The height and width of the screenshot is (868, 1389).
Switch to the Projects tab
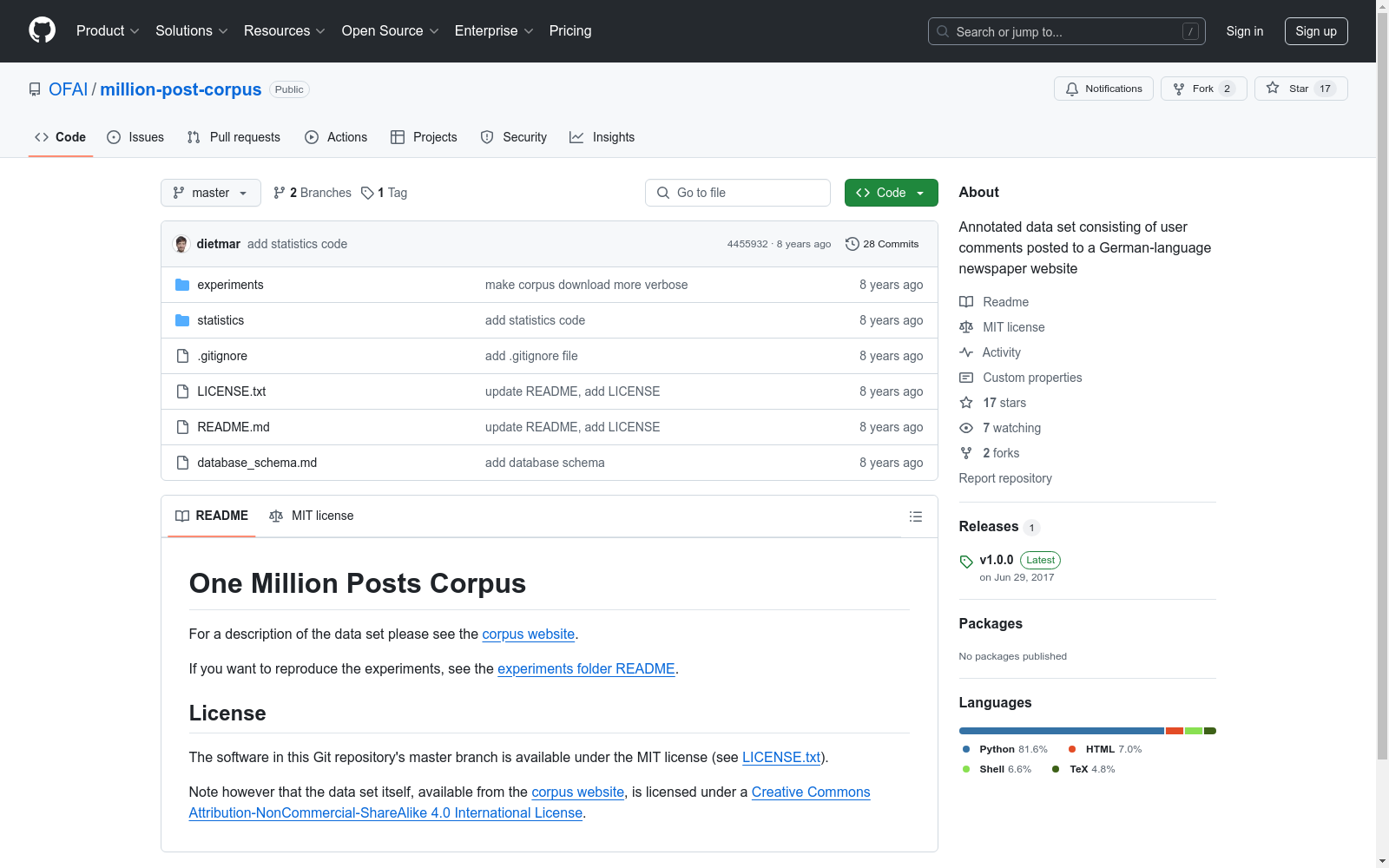pyautogui.click(x=424, y=137)
